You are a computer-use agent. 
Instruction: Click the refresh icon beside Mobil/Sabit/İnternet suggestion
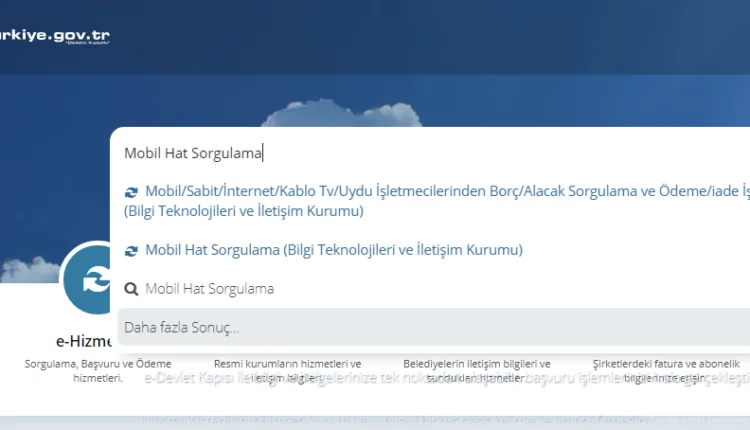131,192
